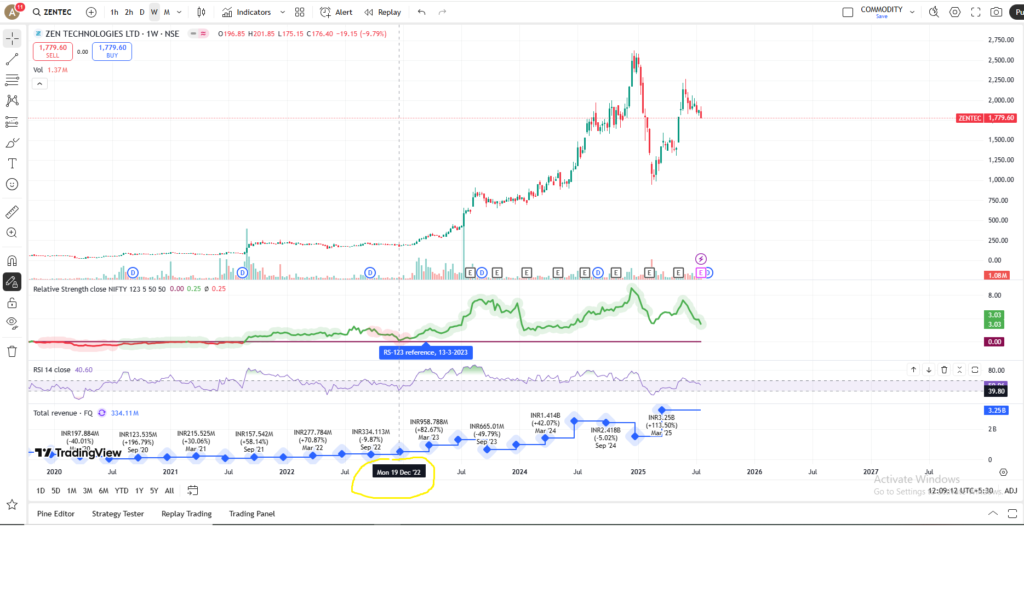This screenshot has width=1024, height=609.
Task: Create an Alert
Action: pos(336,12)
